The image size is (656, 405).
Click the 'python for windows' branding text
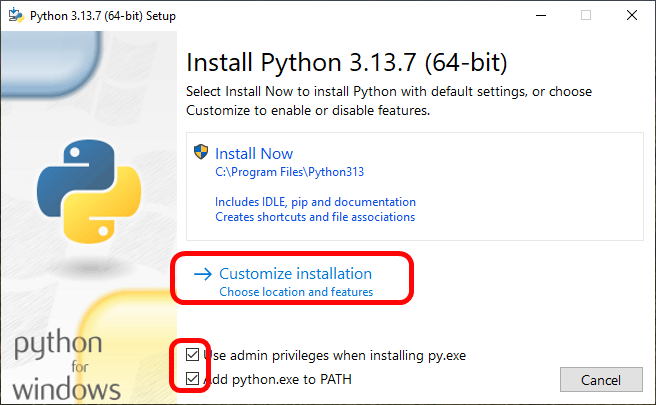pyautogui.click(x=67, y=366)
